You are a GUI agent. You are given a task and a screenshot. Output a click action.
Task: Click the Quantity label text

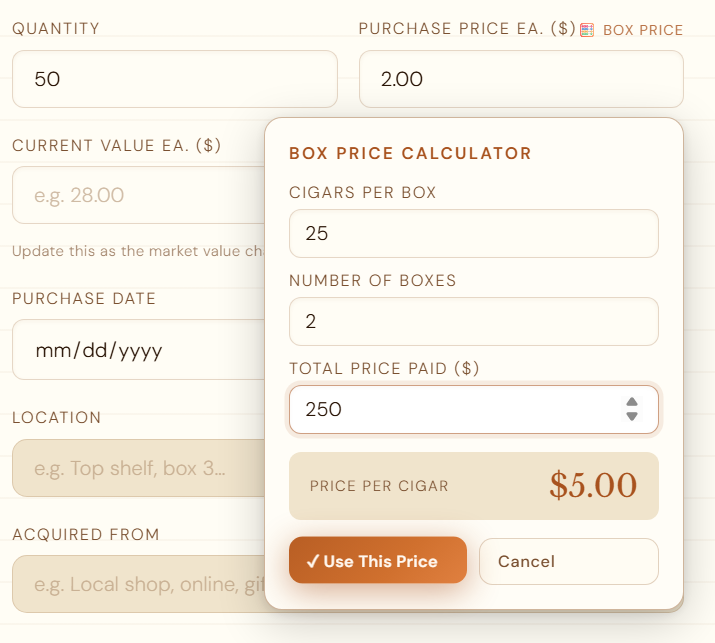pos(56,29)
